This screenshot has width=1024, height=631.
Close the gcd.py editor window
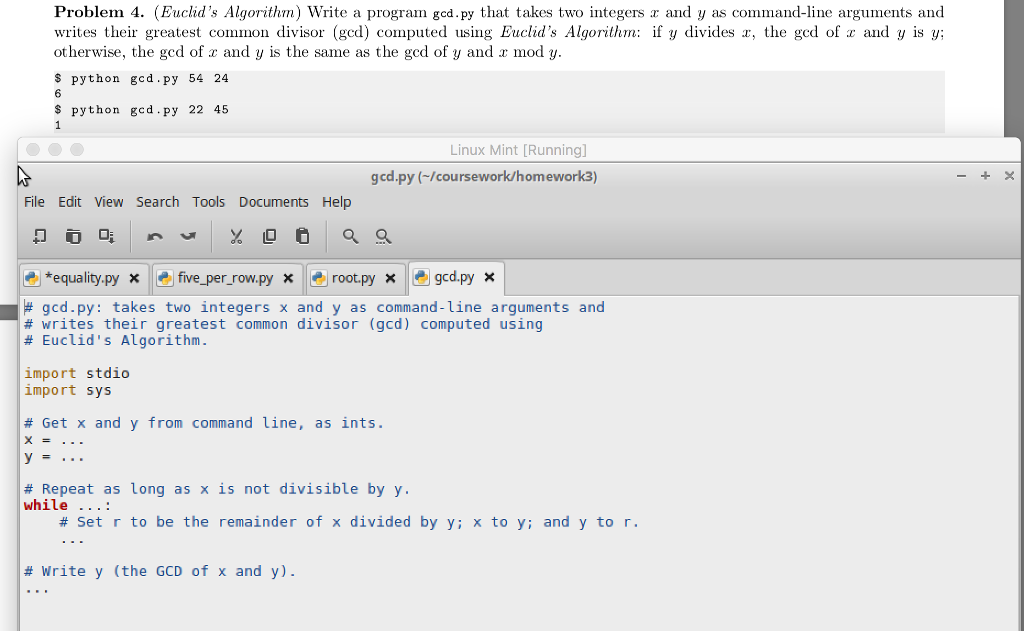click(1009, 176)
